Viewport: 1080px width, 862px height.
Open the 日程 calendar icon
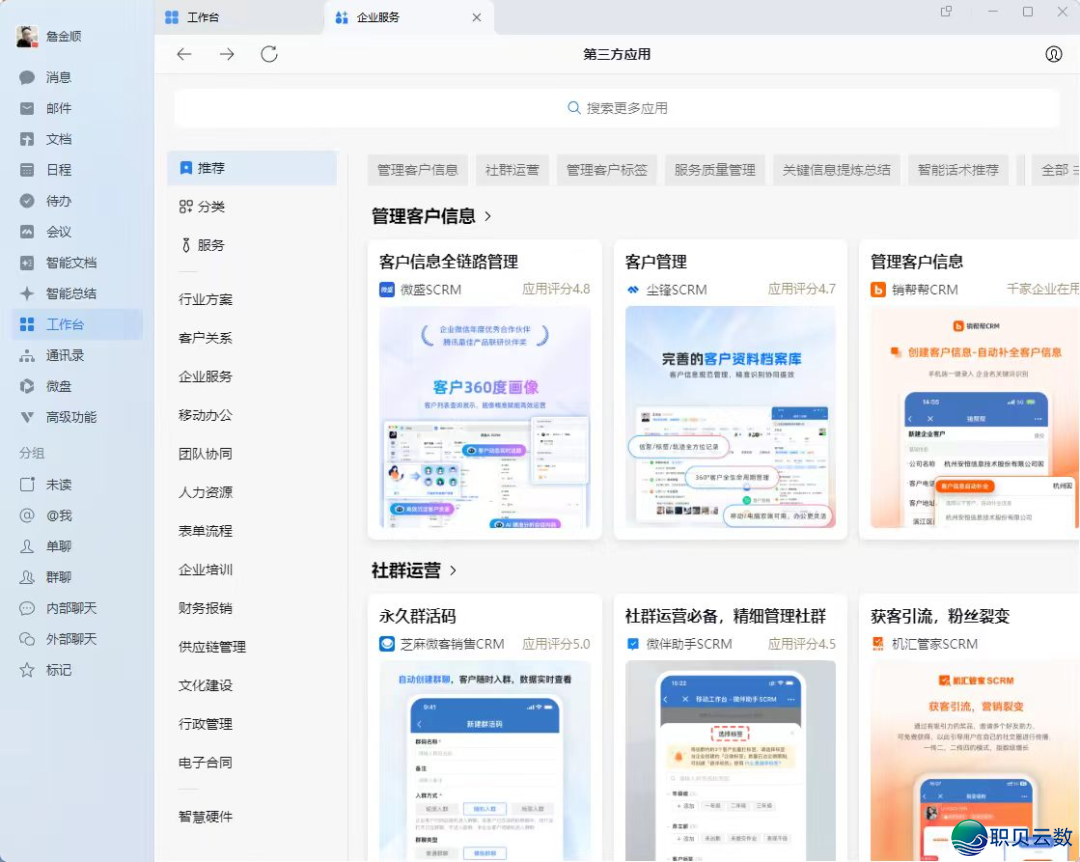tap(27, 170)
